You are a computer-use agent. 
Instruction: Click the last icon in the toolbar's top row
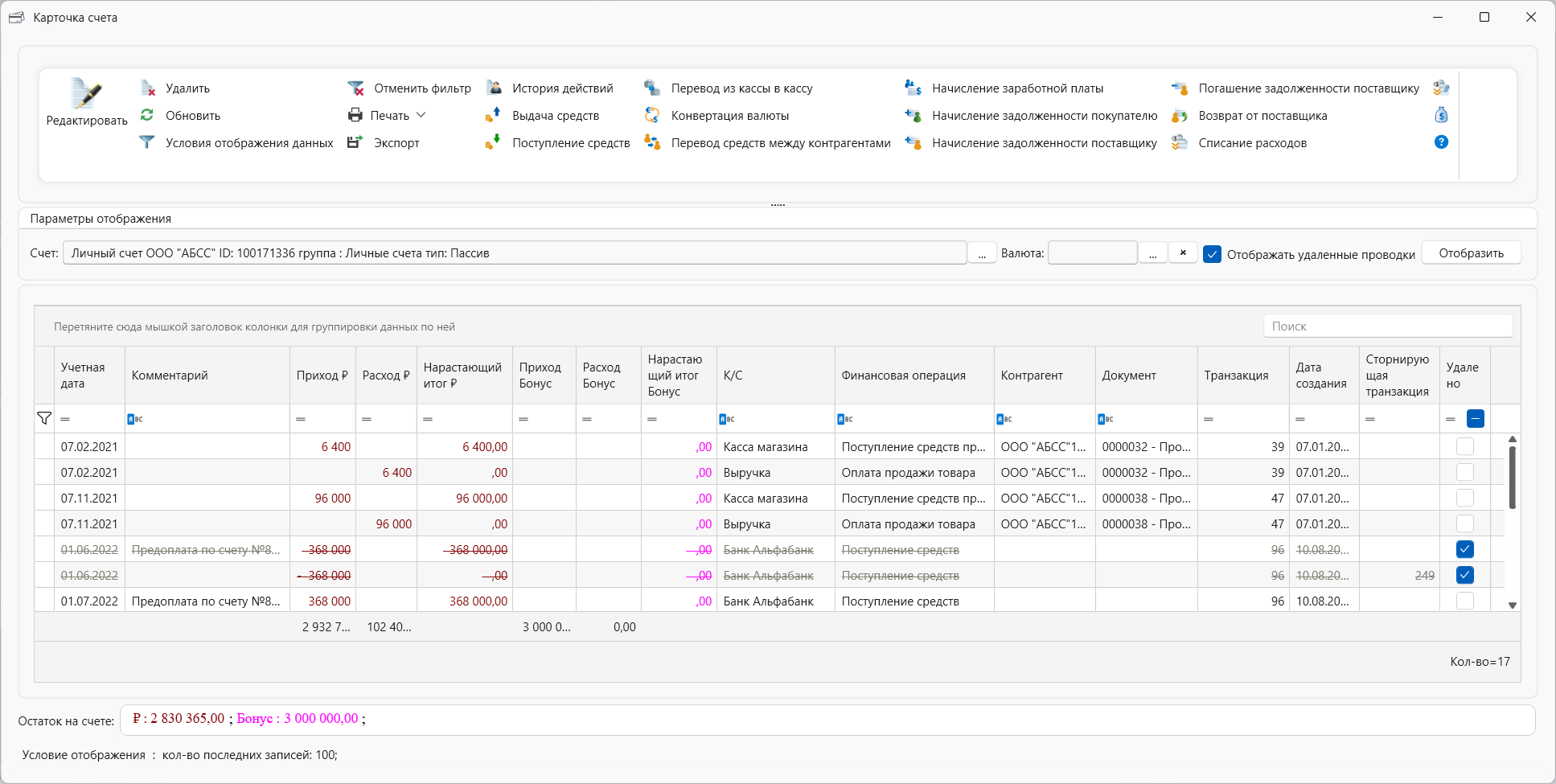1441,88
